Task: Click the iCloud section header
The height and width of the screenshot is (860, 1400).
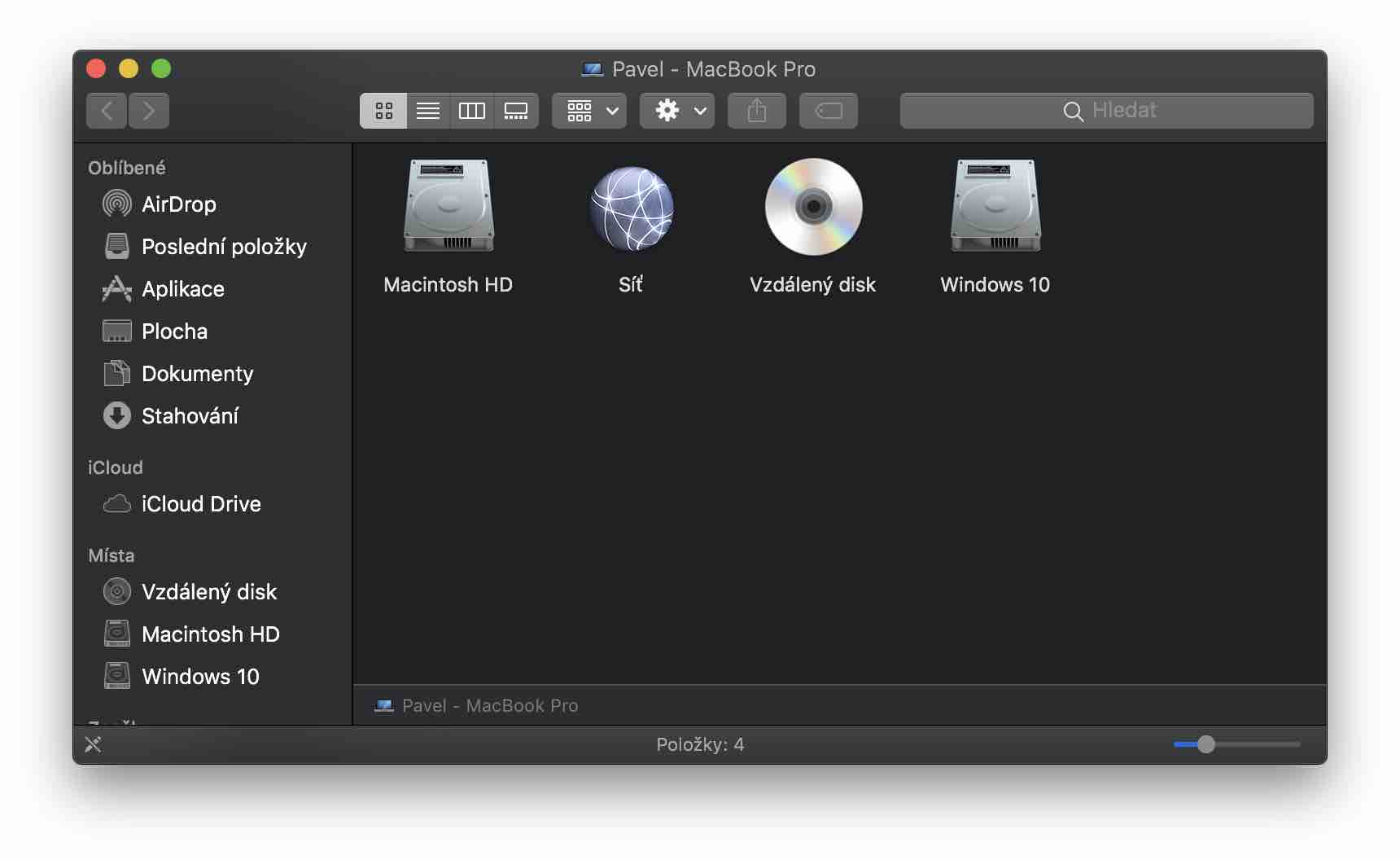Action: coord(116,467)
